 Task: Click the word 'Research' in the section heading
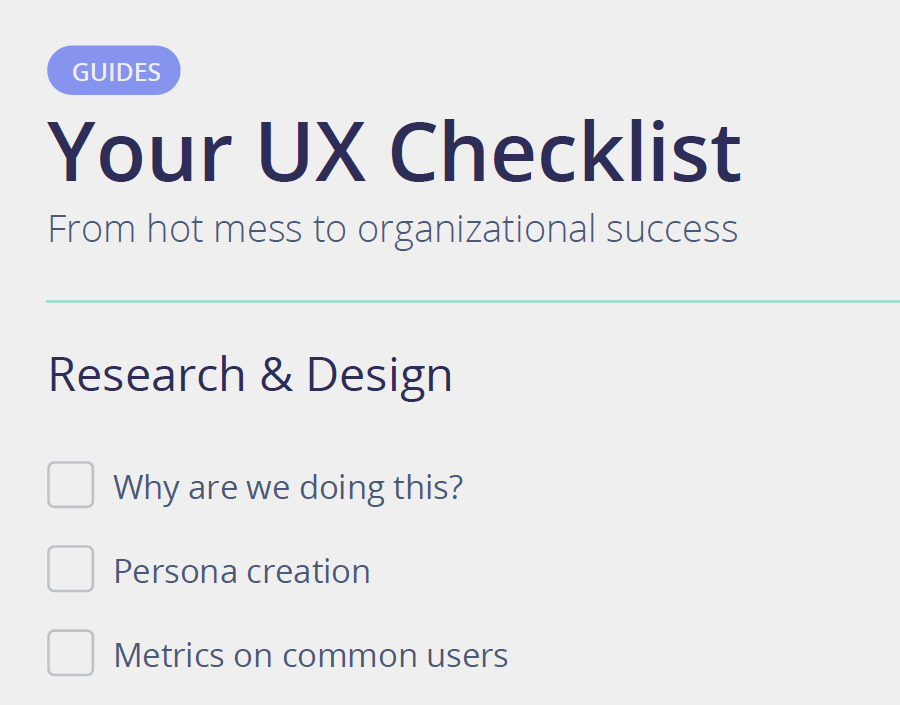147,375
